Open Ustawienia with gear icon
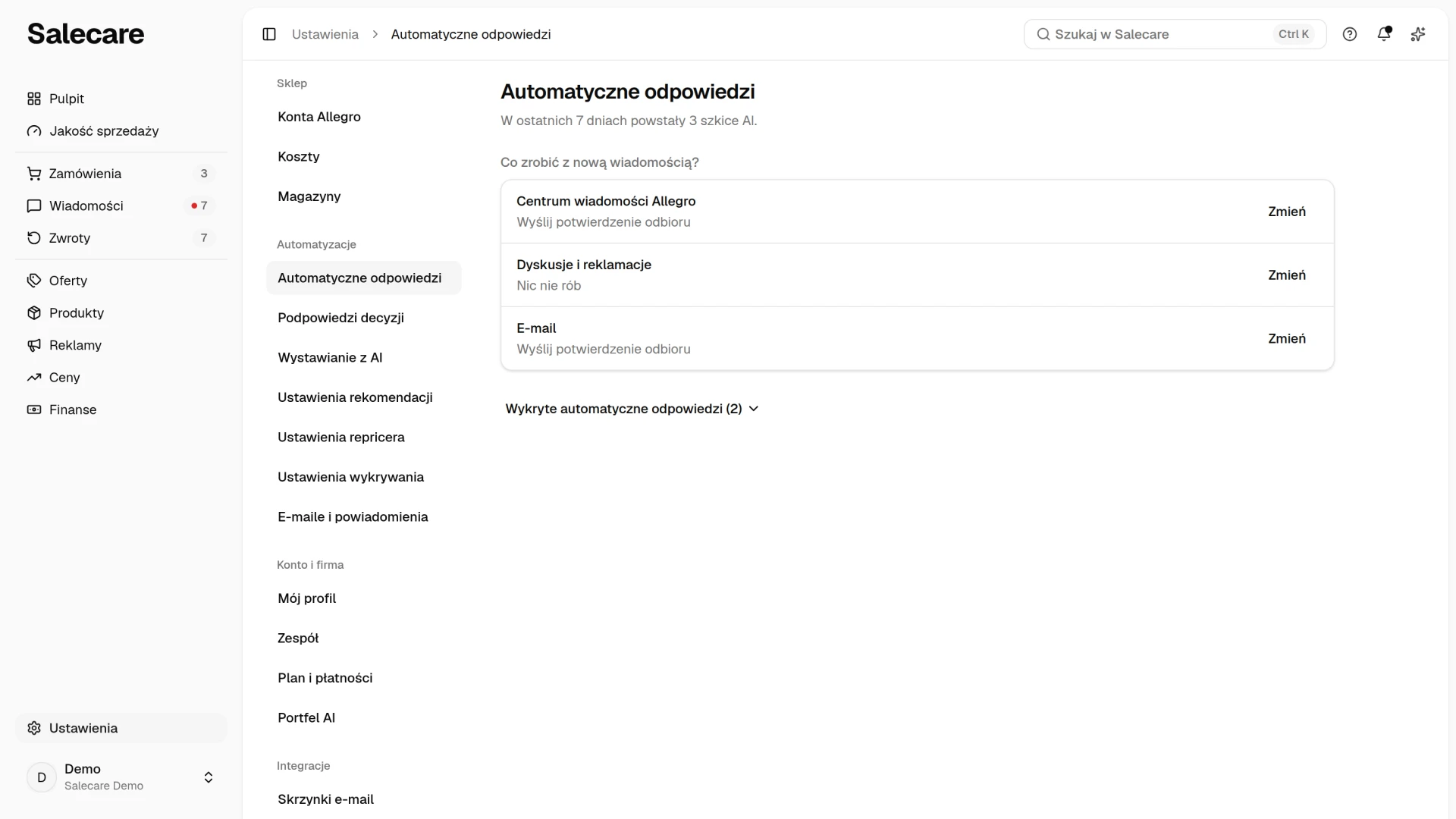 tap(121, 728)
